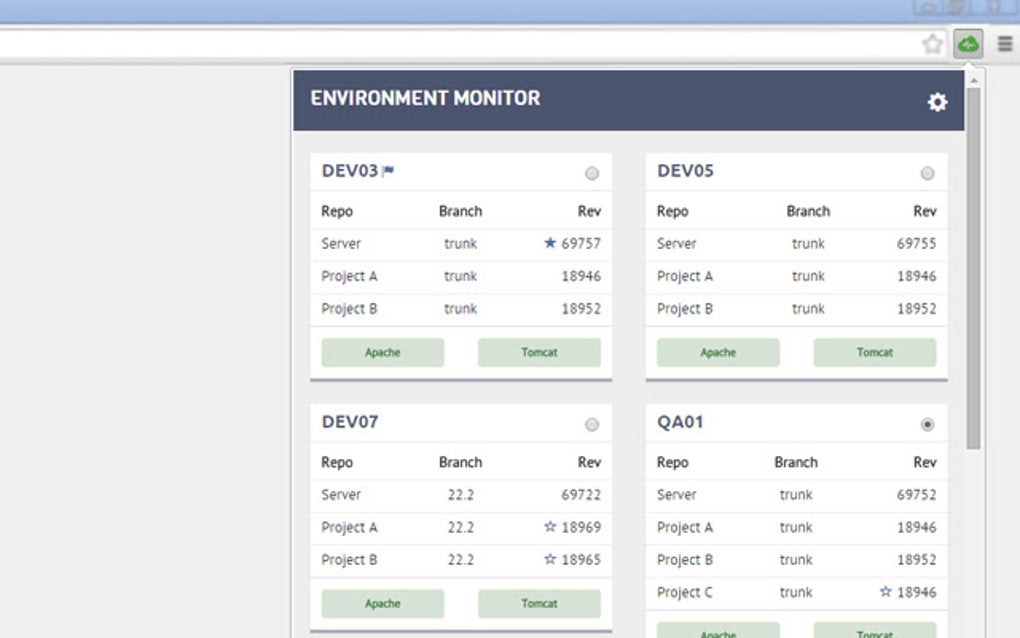This screenshot has width=1020, height=638.
Task: Click the flag icon next to DEV03
Action: (390, 170)
